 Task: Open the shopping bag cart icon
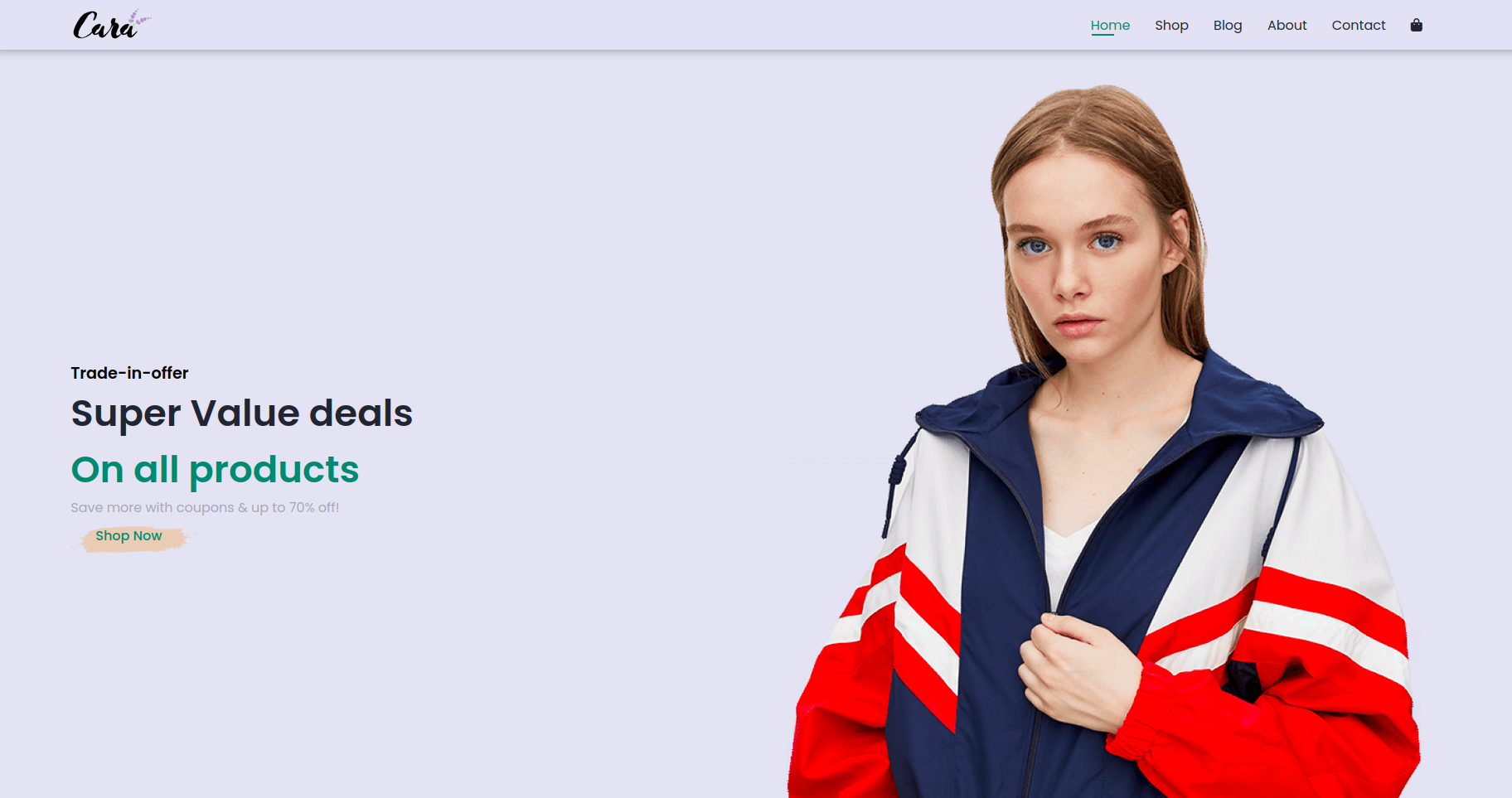(x=1416, y=25)
